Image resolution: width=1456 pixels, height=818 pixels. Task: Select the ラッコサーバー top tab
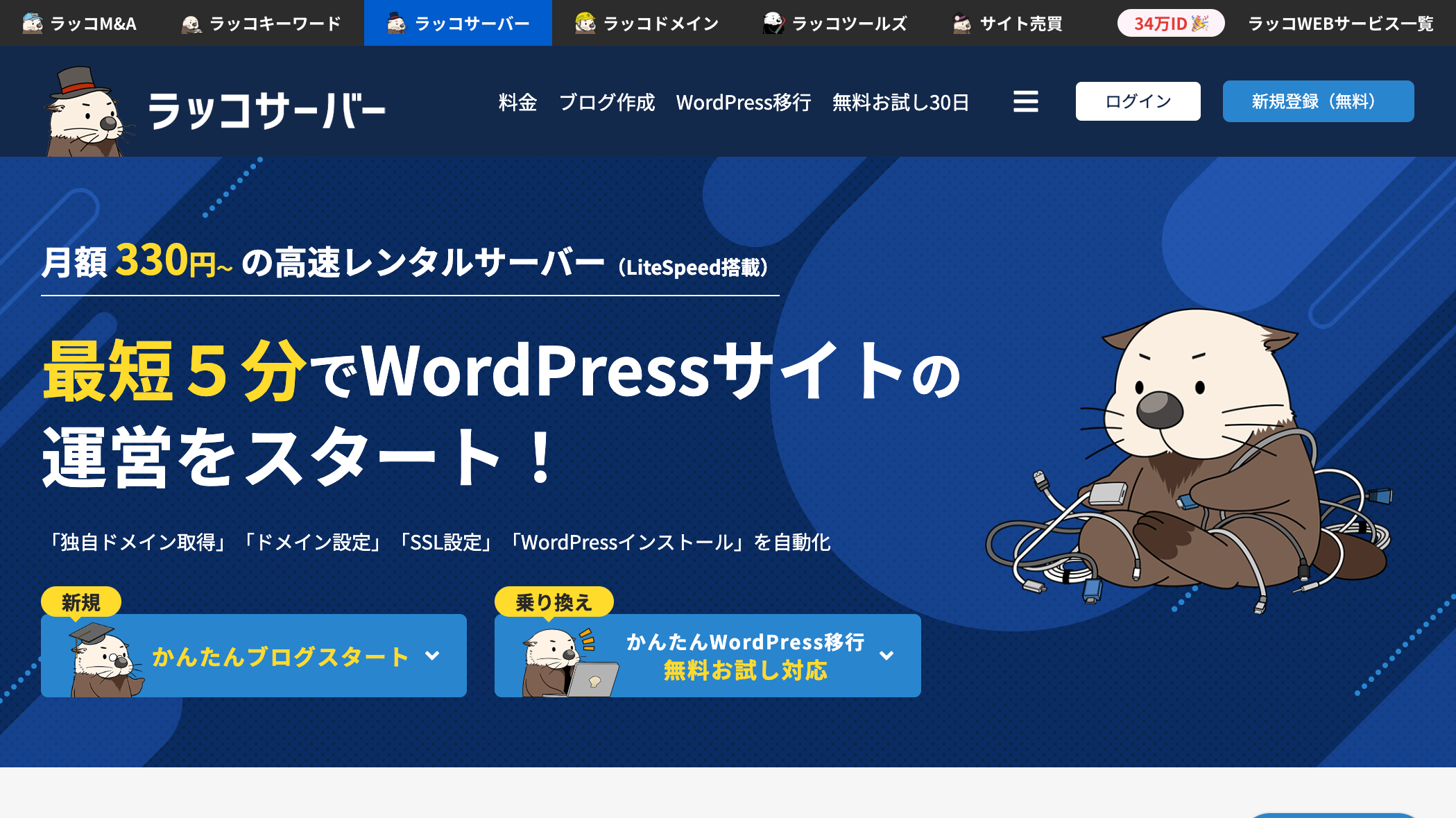tap(458, 24)
